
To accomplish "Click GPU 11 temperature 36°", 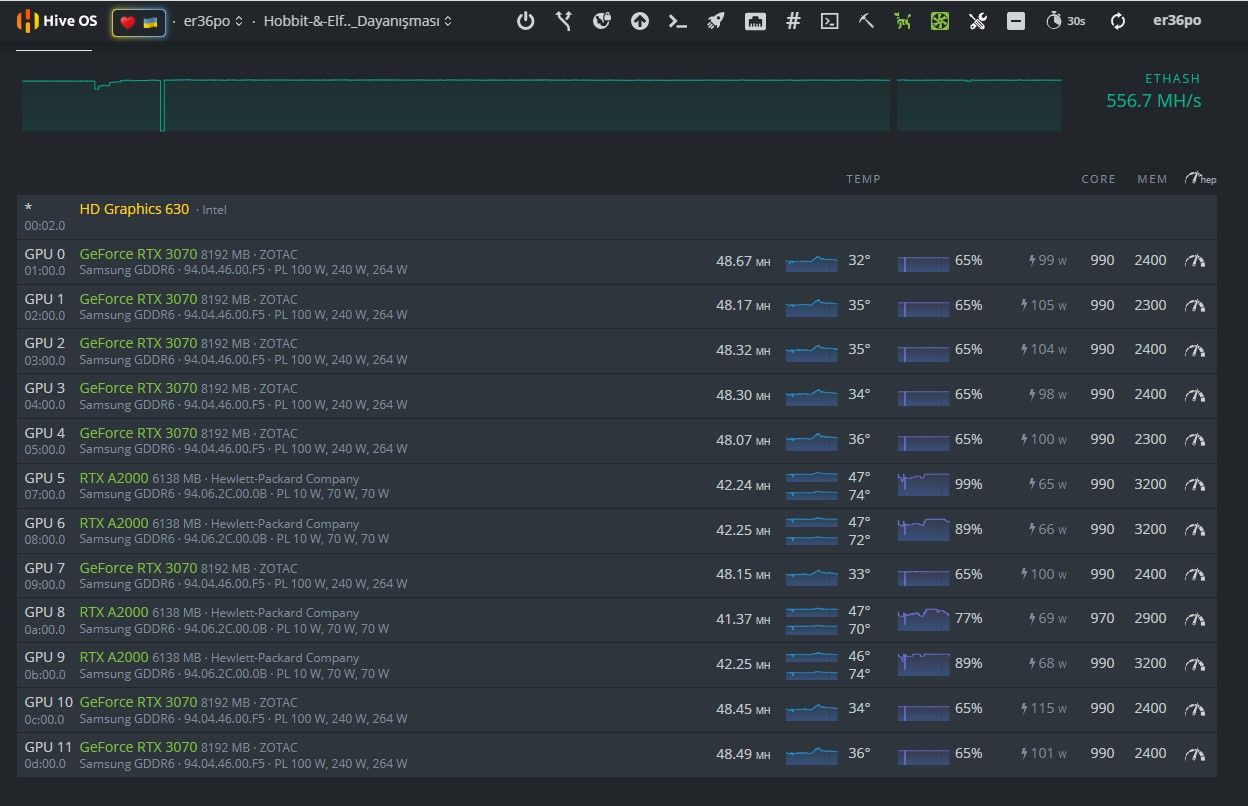I will pos(859,753).
